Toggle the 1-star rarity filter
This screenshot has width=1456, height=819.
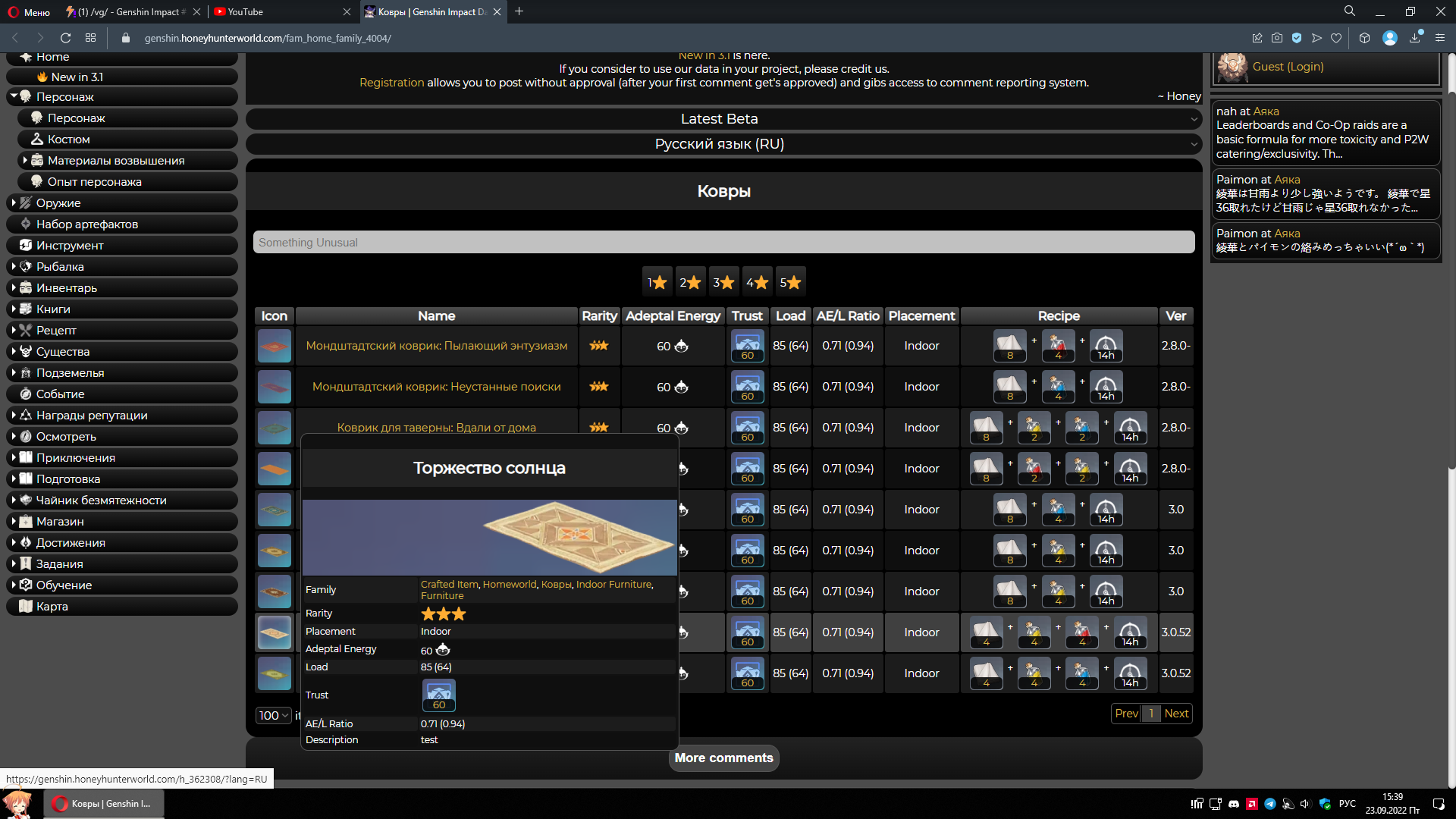click(x=657, y=282)
